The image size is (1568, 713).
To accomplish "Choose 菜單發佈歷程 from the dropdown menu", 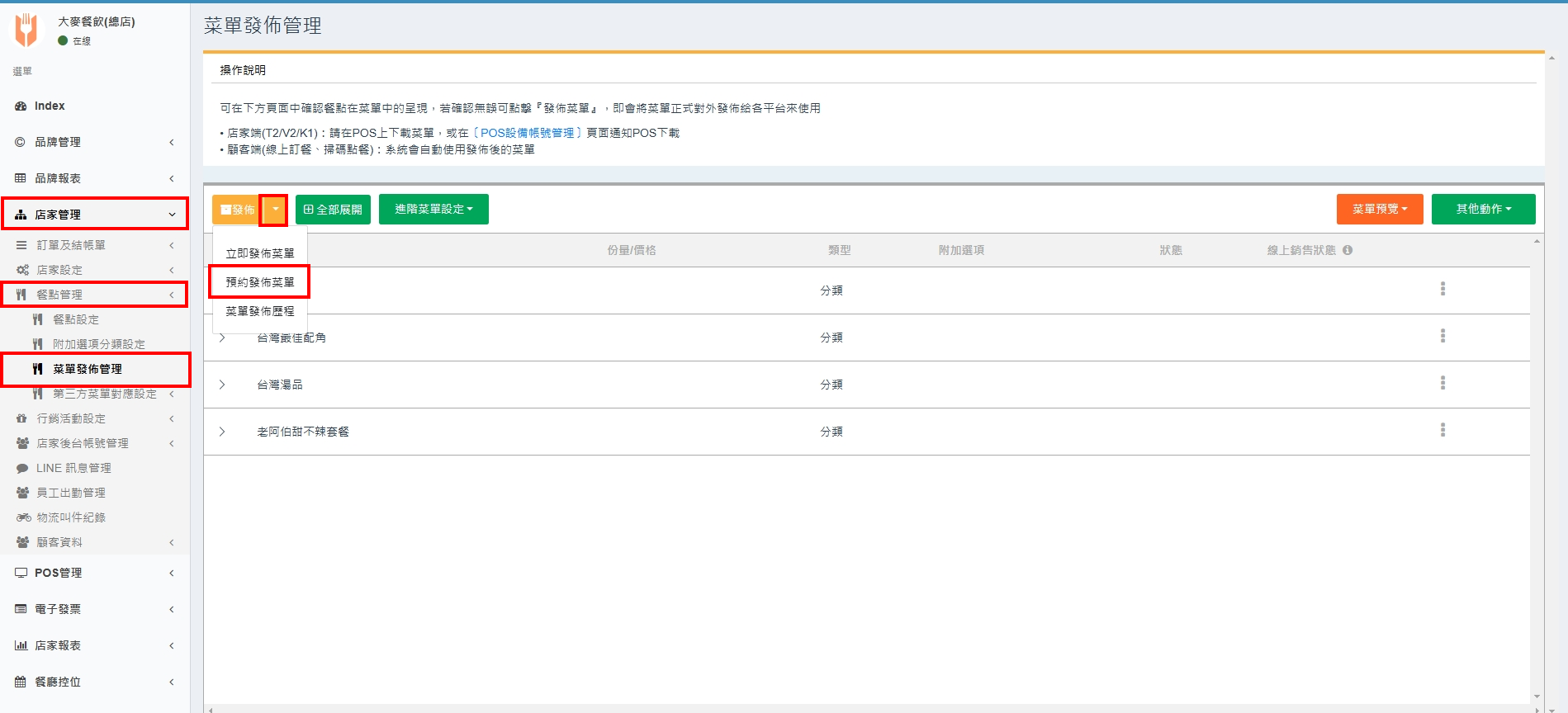I will pos(260,311).
